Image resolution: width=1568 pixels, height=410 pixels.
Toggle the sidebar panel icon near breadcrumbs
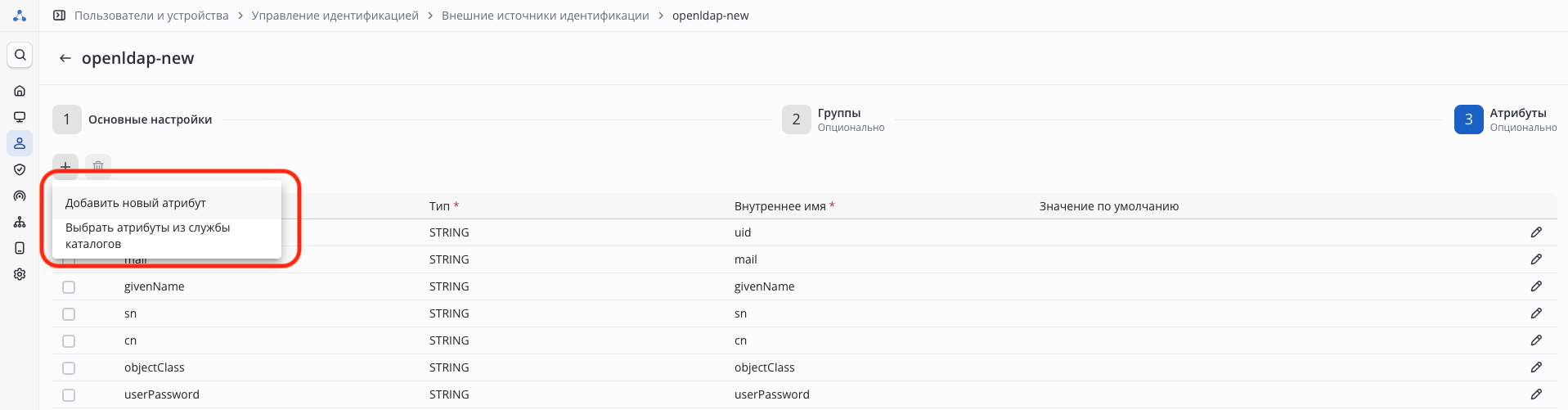pyautogui.click(x=59, y=16)
